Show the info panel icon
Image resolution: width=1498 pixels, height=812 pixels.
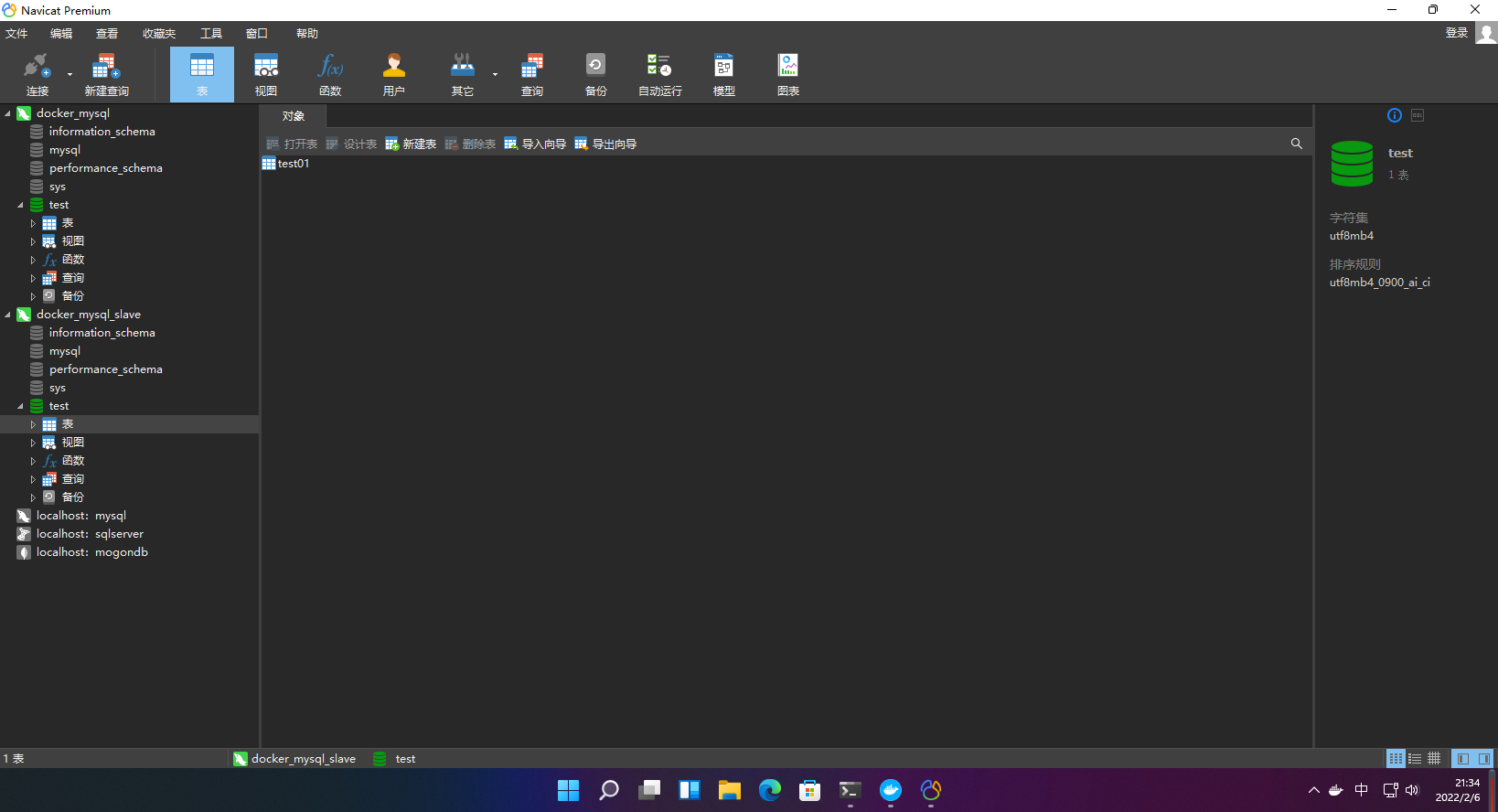(x=1395, y=115)
